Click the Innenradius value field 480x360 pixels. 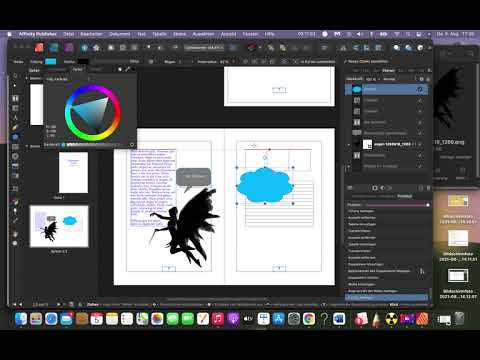[224, 62]
